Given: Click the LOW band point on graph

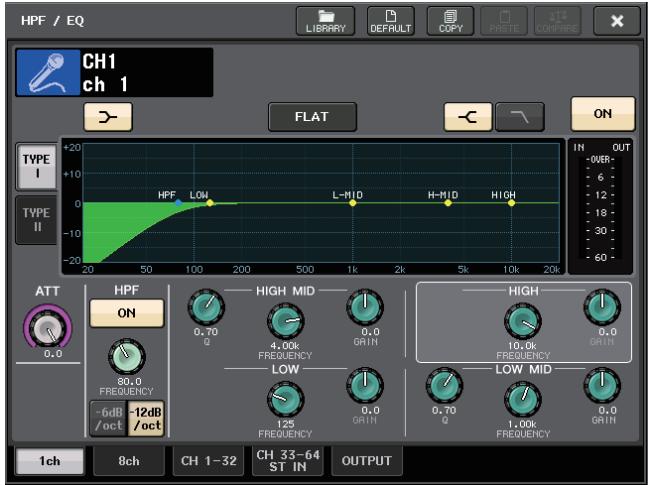Looking at the screenshot, I should pyautogui.click(x=210, y=203).
